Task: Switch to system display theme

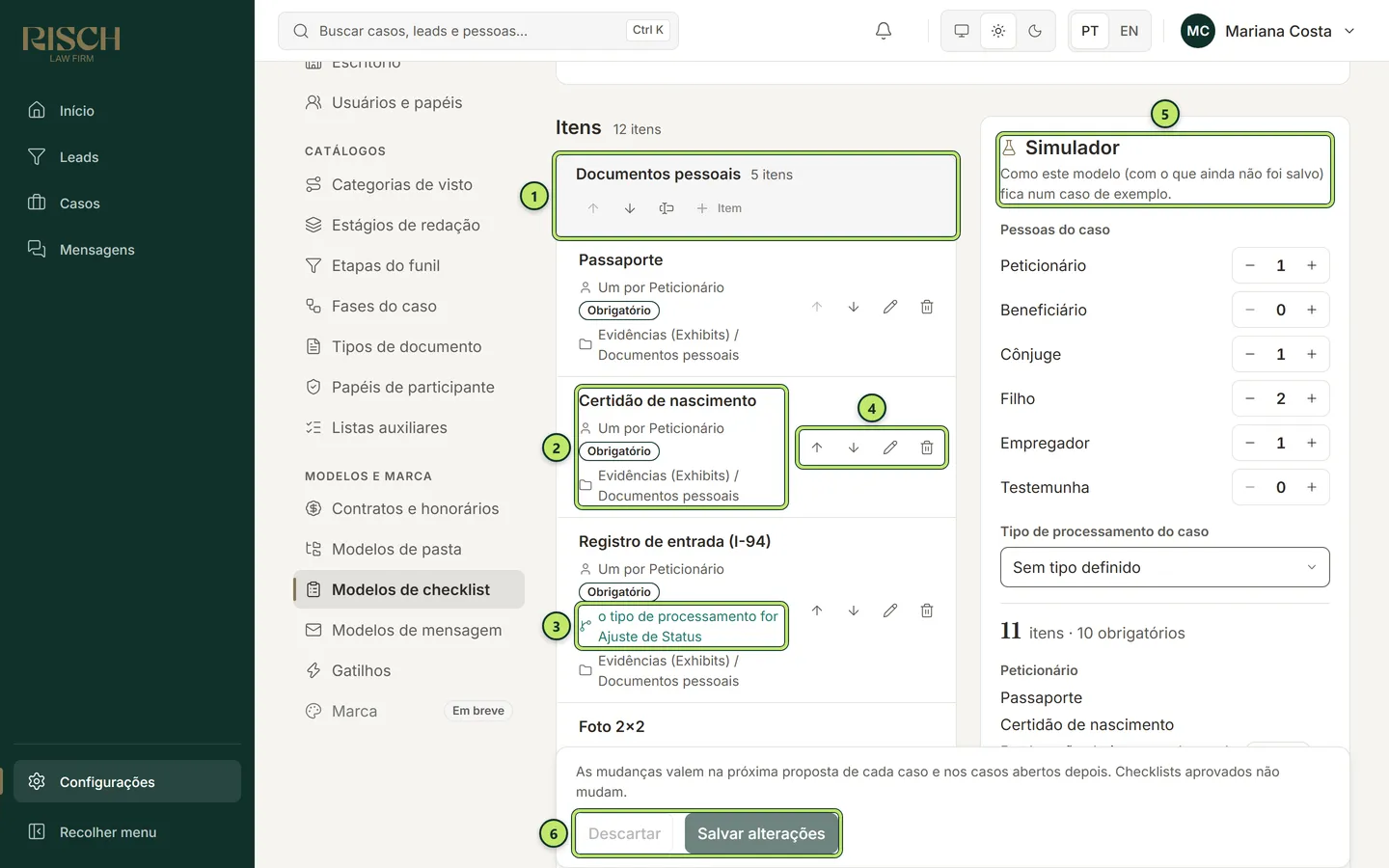Action: [962, 31]
